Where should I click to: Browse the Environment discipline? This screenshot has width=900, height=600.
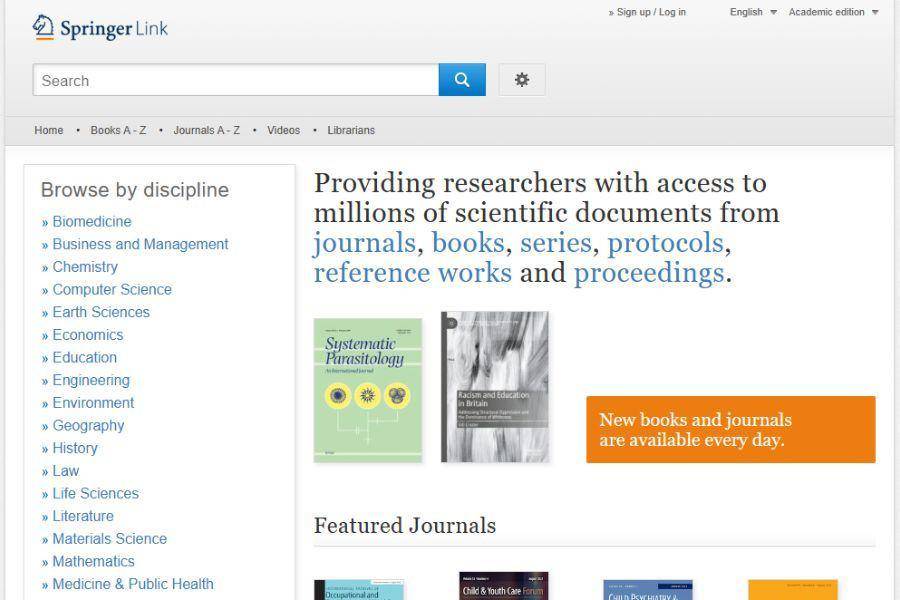(x=93, y=403)
